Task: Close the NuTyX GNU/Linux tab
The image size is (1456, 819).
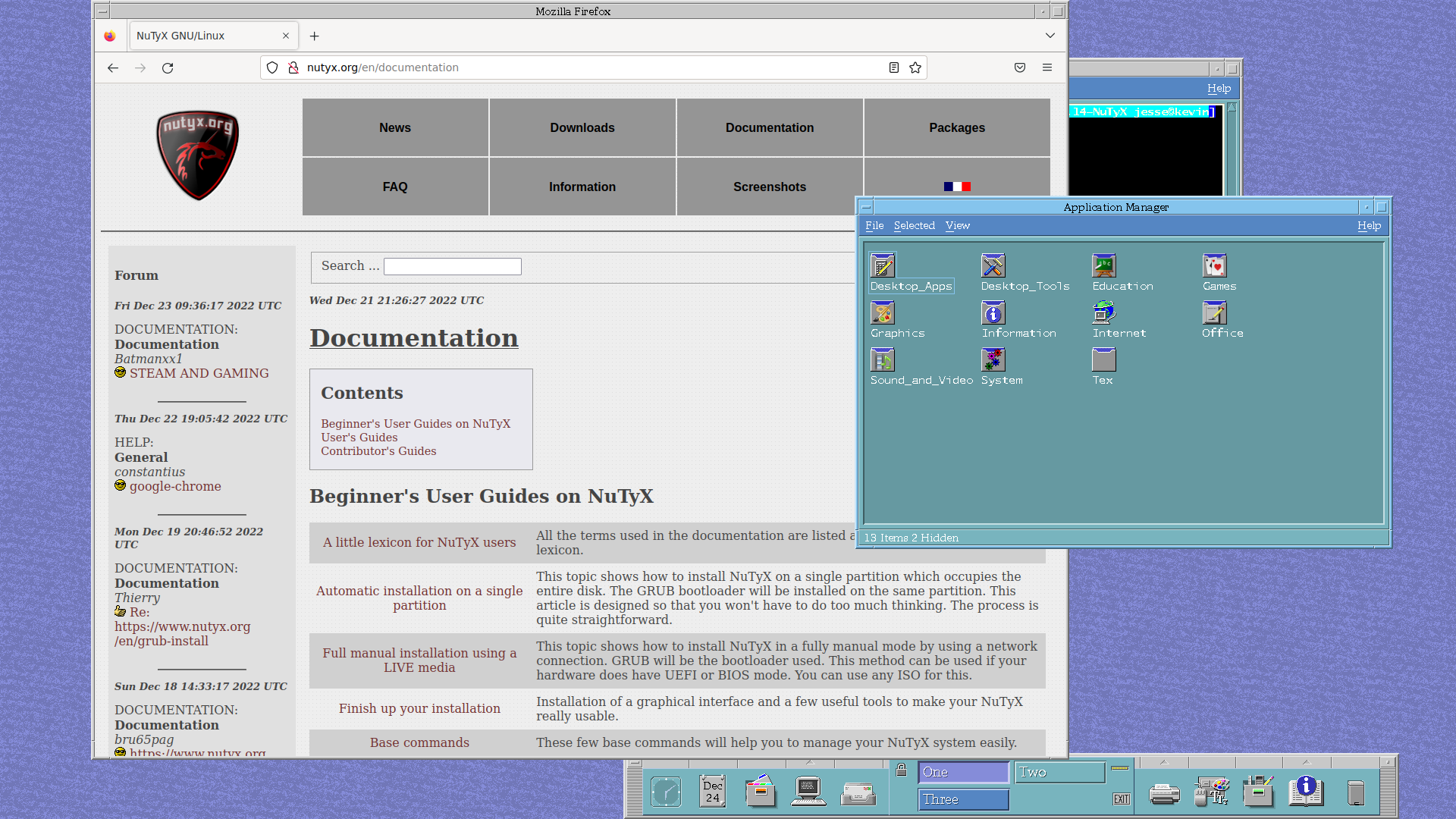Action: [286, 36]
